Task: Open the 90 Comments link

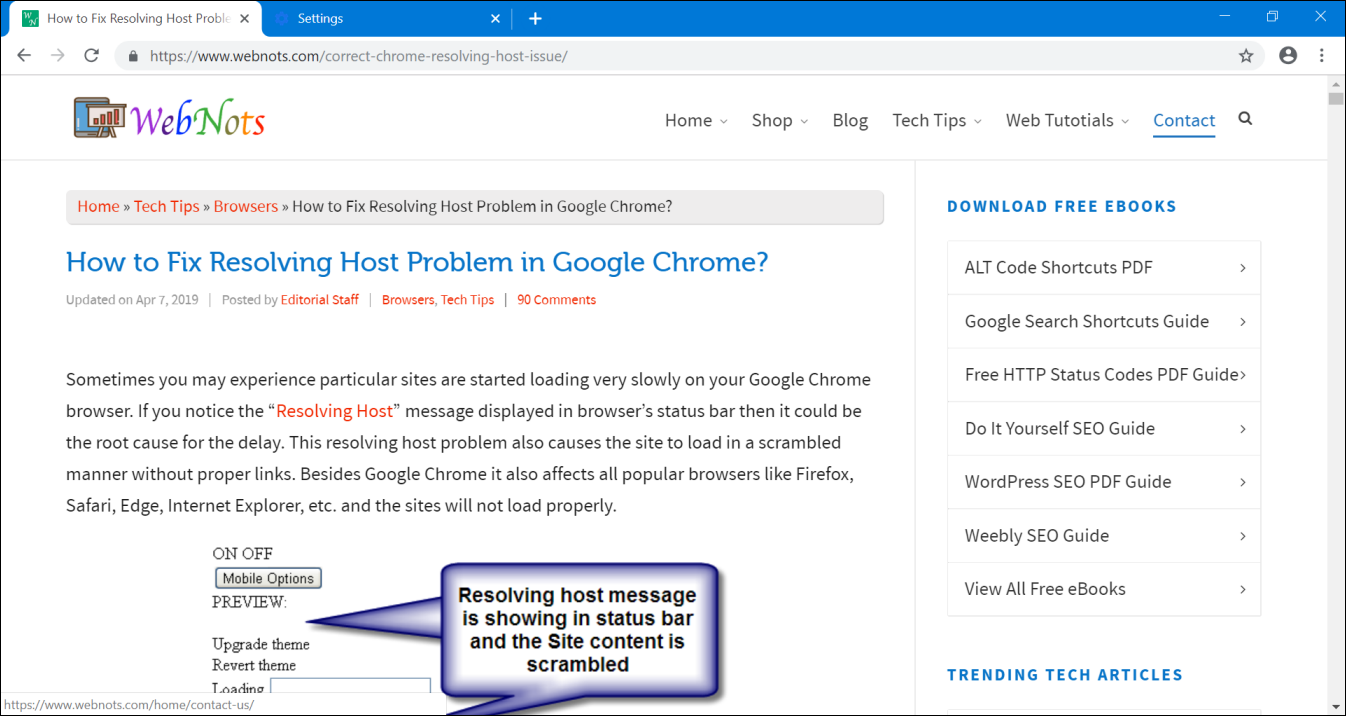Action: click(x=556, y=300)
